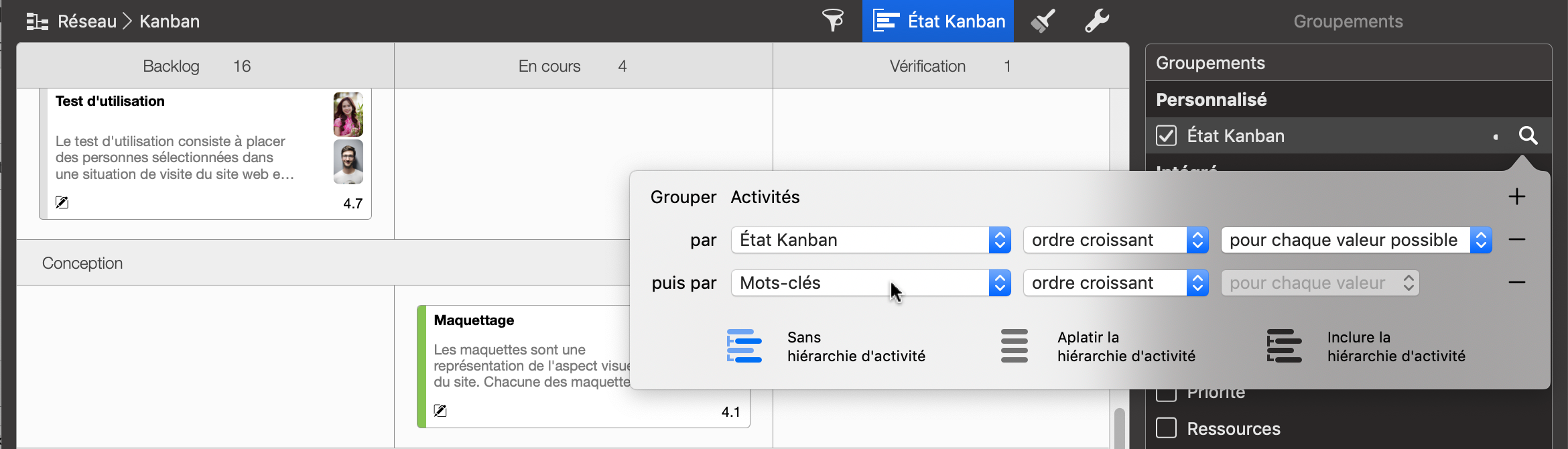Click the filter funnel icon in toolbar

pyautogui.click(x=833, y=21)
